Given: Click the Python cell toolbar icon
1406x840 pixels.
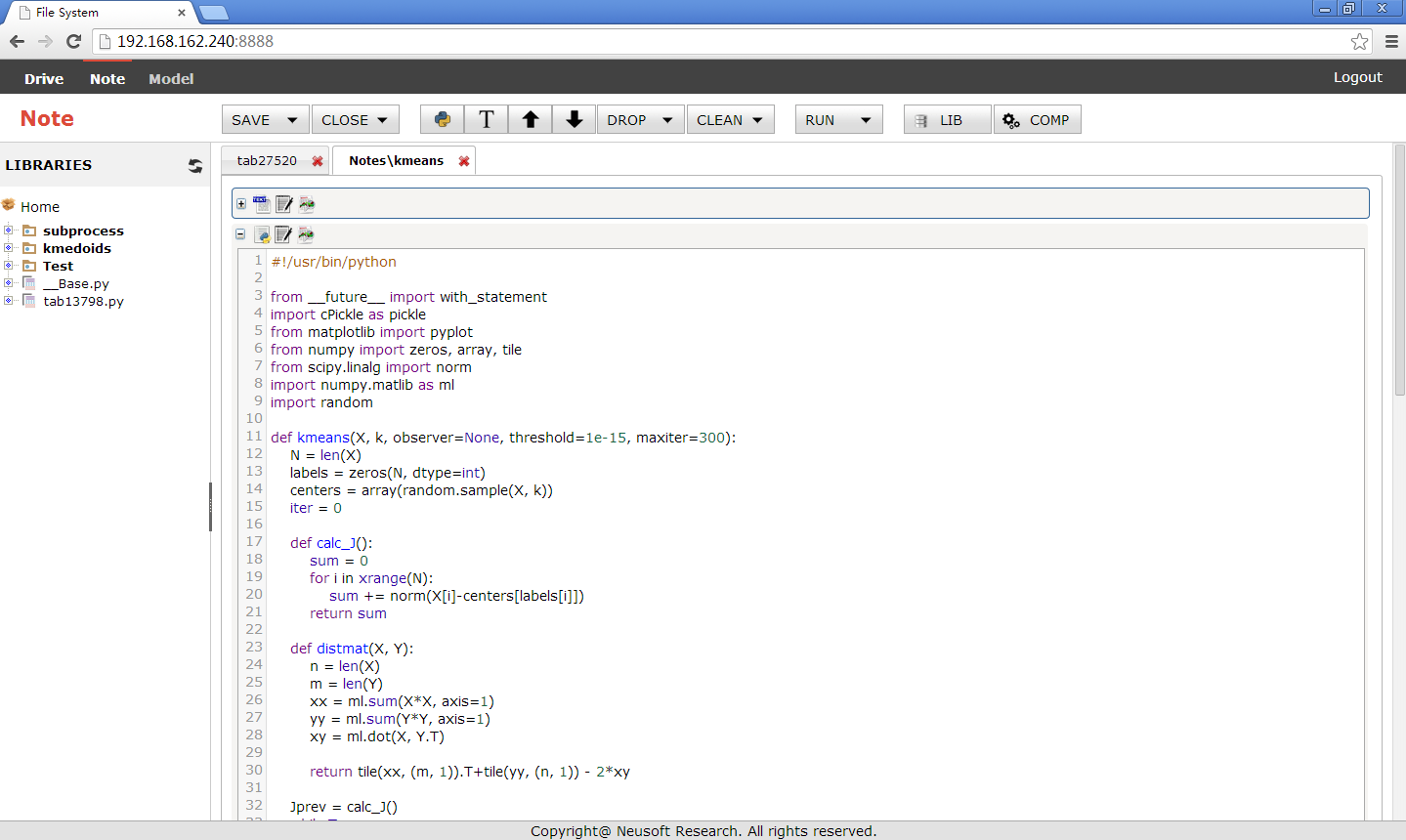Looking at the screenshot, I should 443,119.
